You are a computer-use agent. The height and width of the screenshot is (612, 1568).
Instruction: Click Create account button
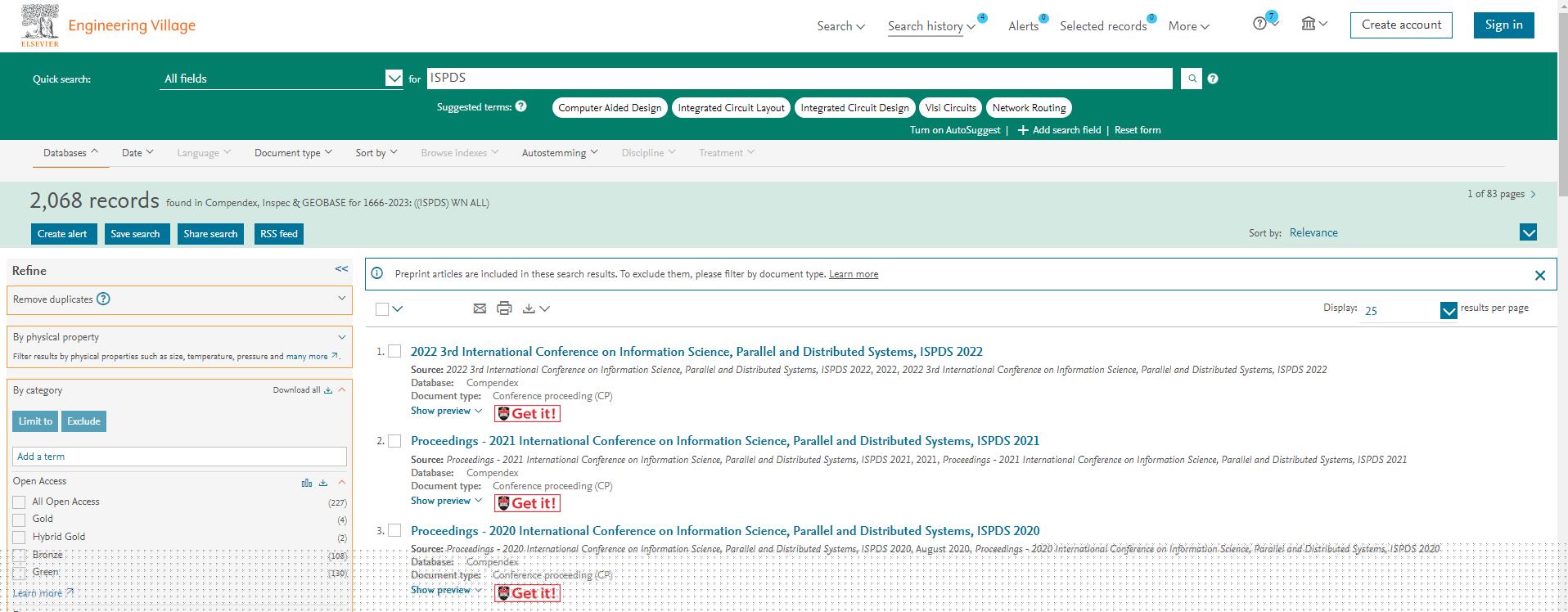click(x=1401, y=25)
